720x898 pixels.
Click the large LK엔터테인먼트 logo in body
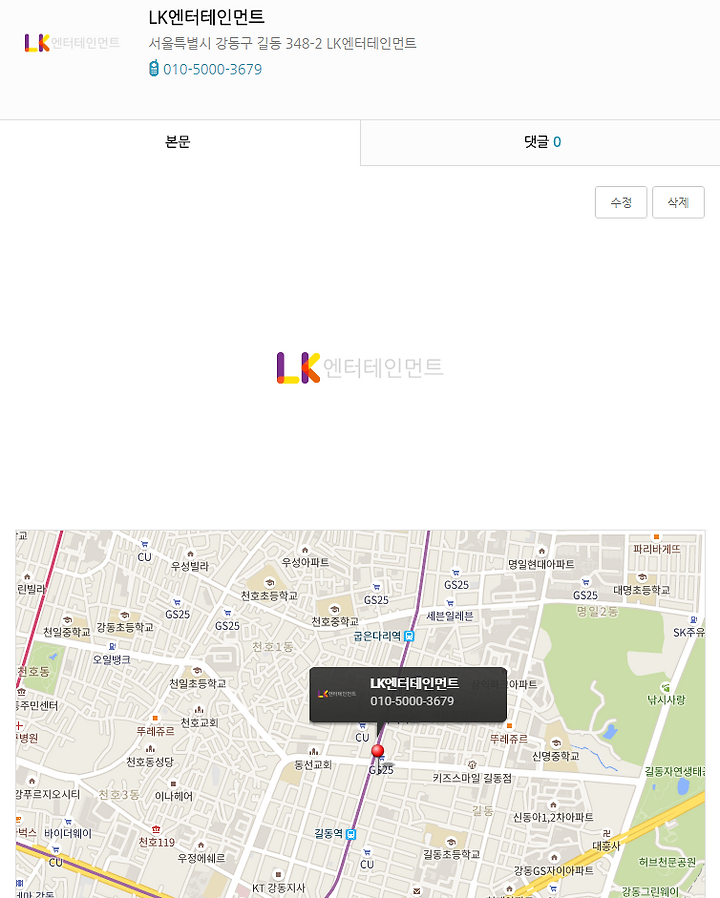pyautogui.click(x=360, y=368)
